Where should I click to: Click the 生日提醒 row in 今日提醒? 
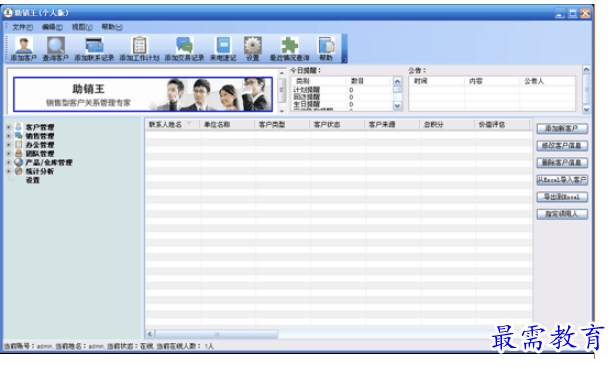click(x=341, y=104)
